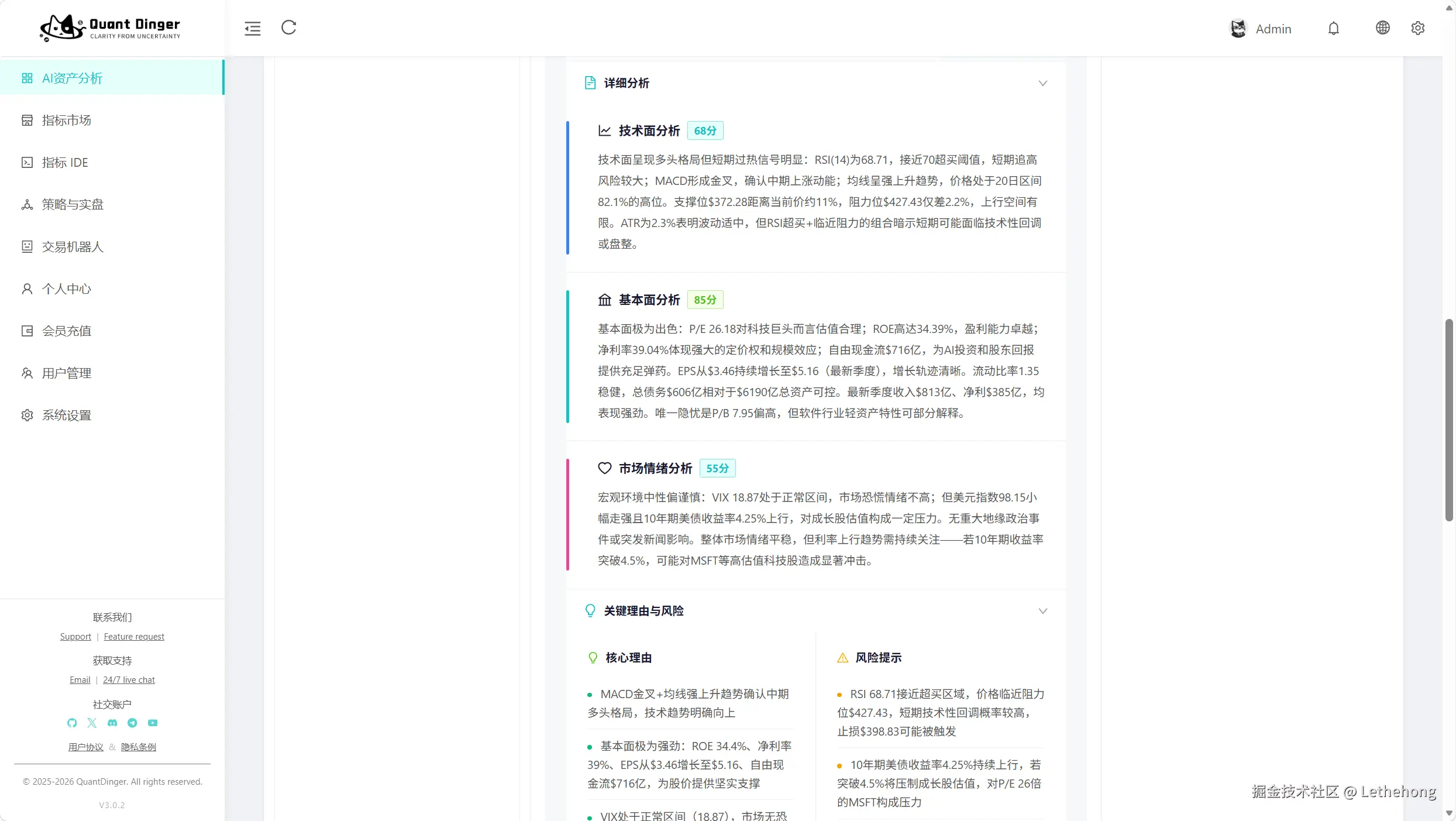Open 策略与实盘 menu item
1456x821 pixels.
coord(73,204)
